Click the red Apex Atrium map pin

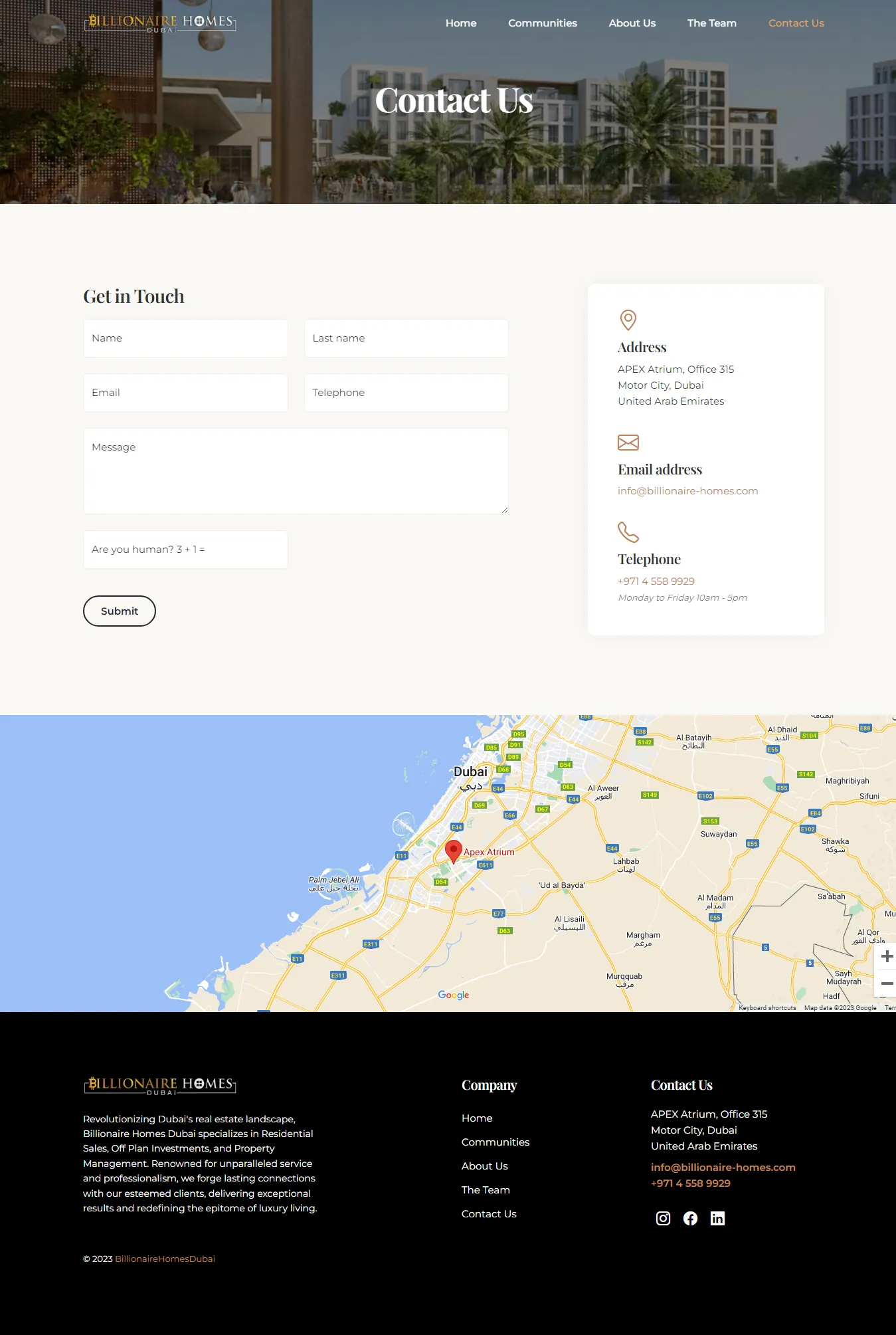coord(453,851)
